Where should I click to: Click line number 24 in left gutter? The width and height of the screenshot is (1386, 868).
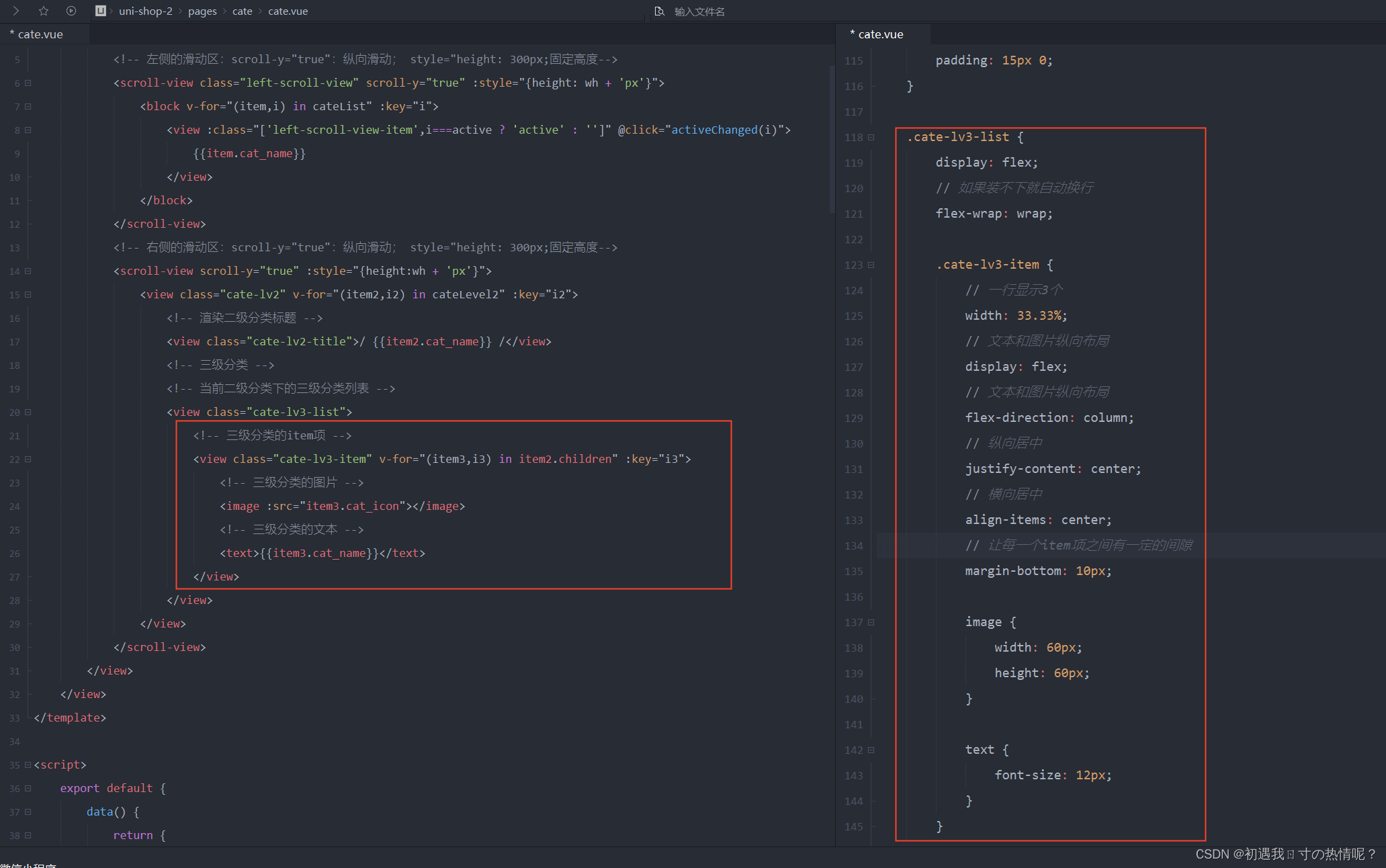coord(15,507)
